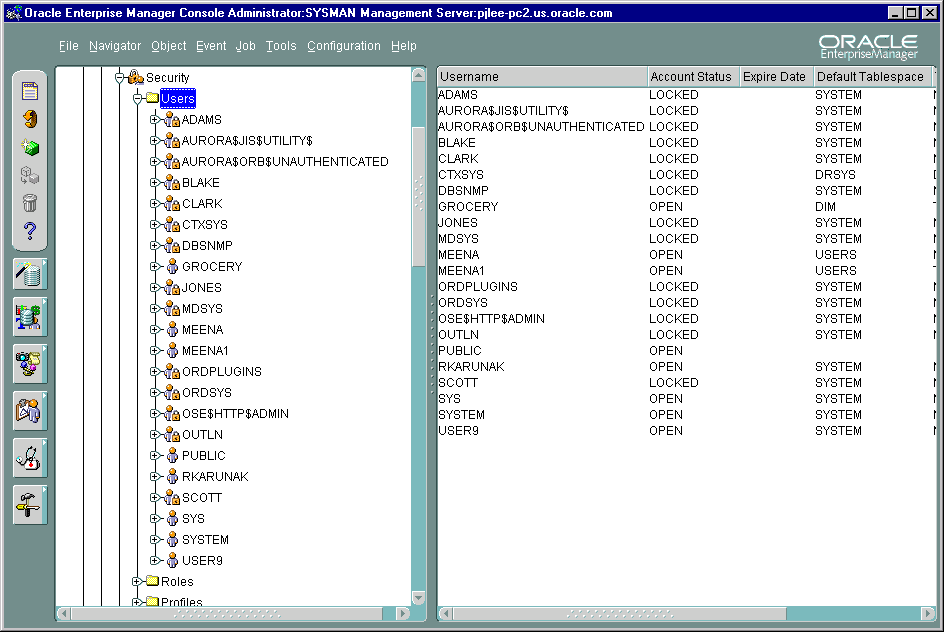Expand the ORDSYS user node
The image size is (944, 632).
pyautogui.click(x=155, y=392)
